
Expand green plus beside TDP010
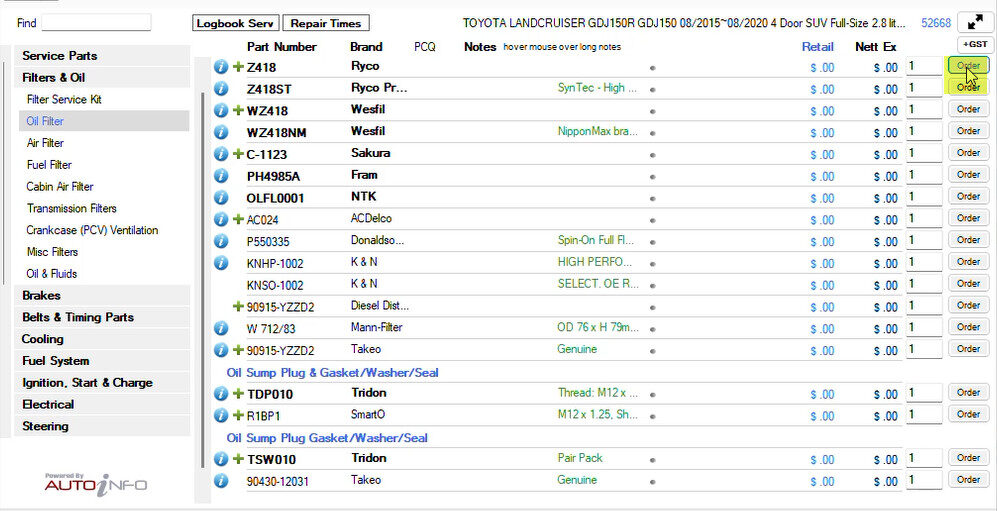pyautogui.click(x=238, y=394)
